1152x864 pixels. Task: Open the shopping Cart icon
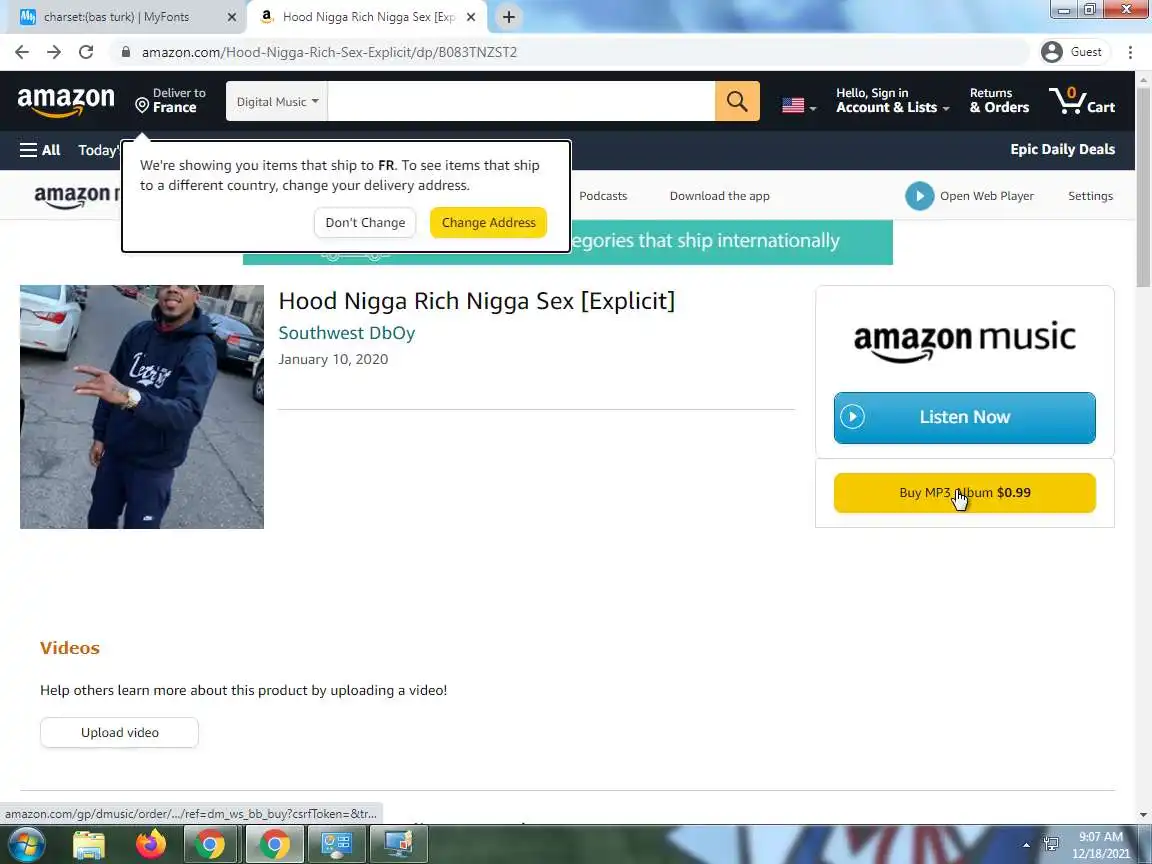click(1081, 101)
